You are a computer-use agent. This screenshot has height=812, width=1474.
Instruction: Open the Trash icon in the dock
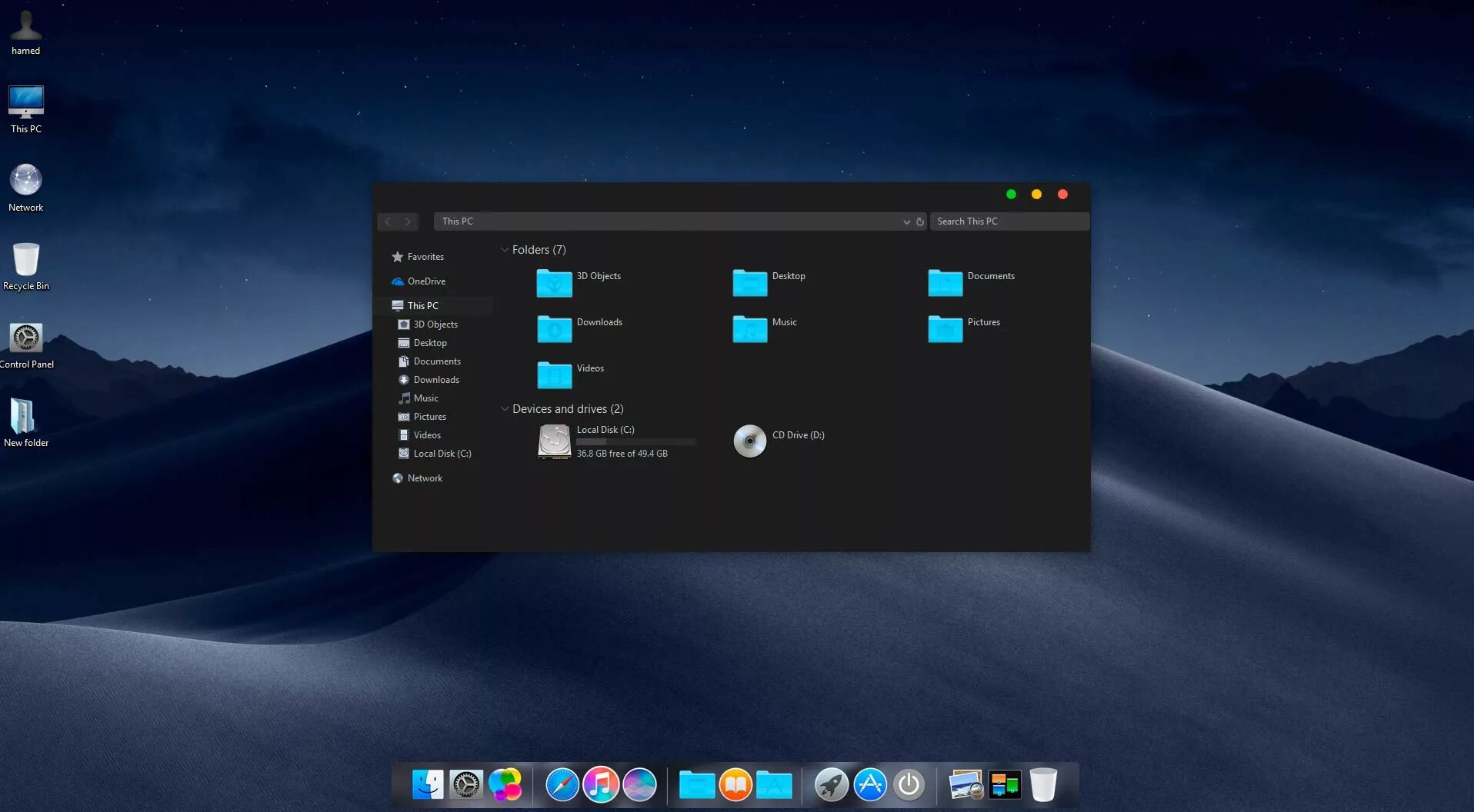click(x=1043, y=784)
